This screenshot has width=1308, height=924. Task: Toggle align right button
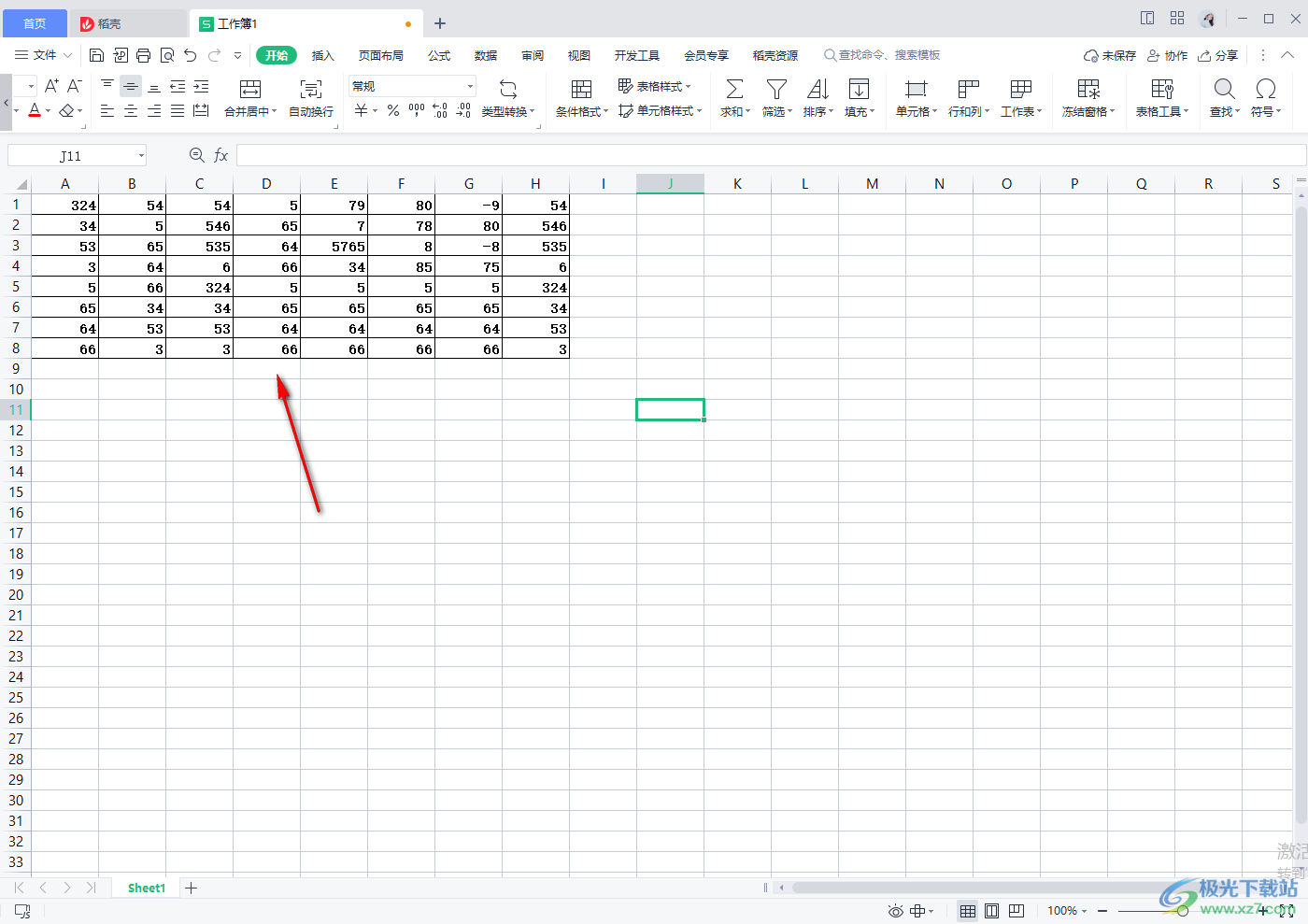click(154, 111)
